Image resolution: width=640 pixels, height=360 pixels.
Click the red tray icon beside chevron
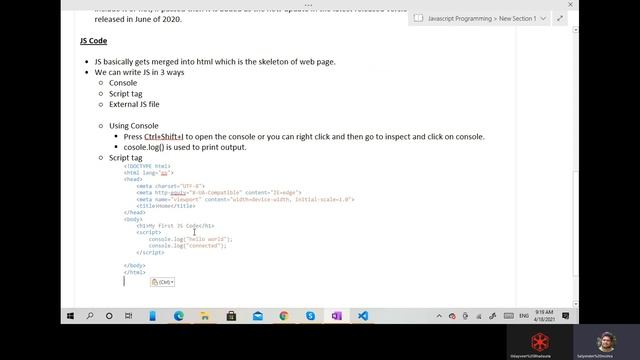(x=452, y=316)
